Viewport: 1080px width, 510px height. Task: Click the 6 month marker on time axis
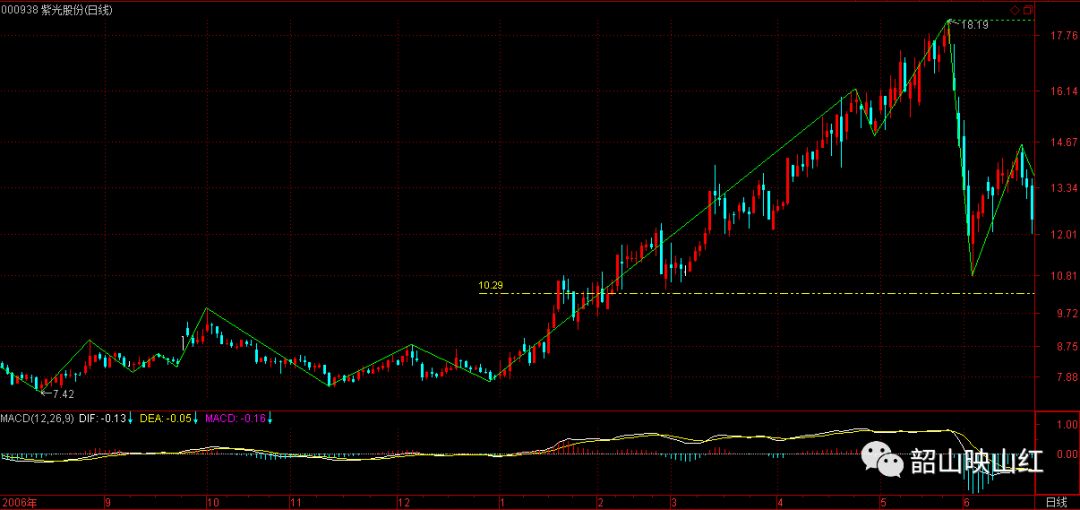pos(967,502)
